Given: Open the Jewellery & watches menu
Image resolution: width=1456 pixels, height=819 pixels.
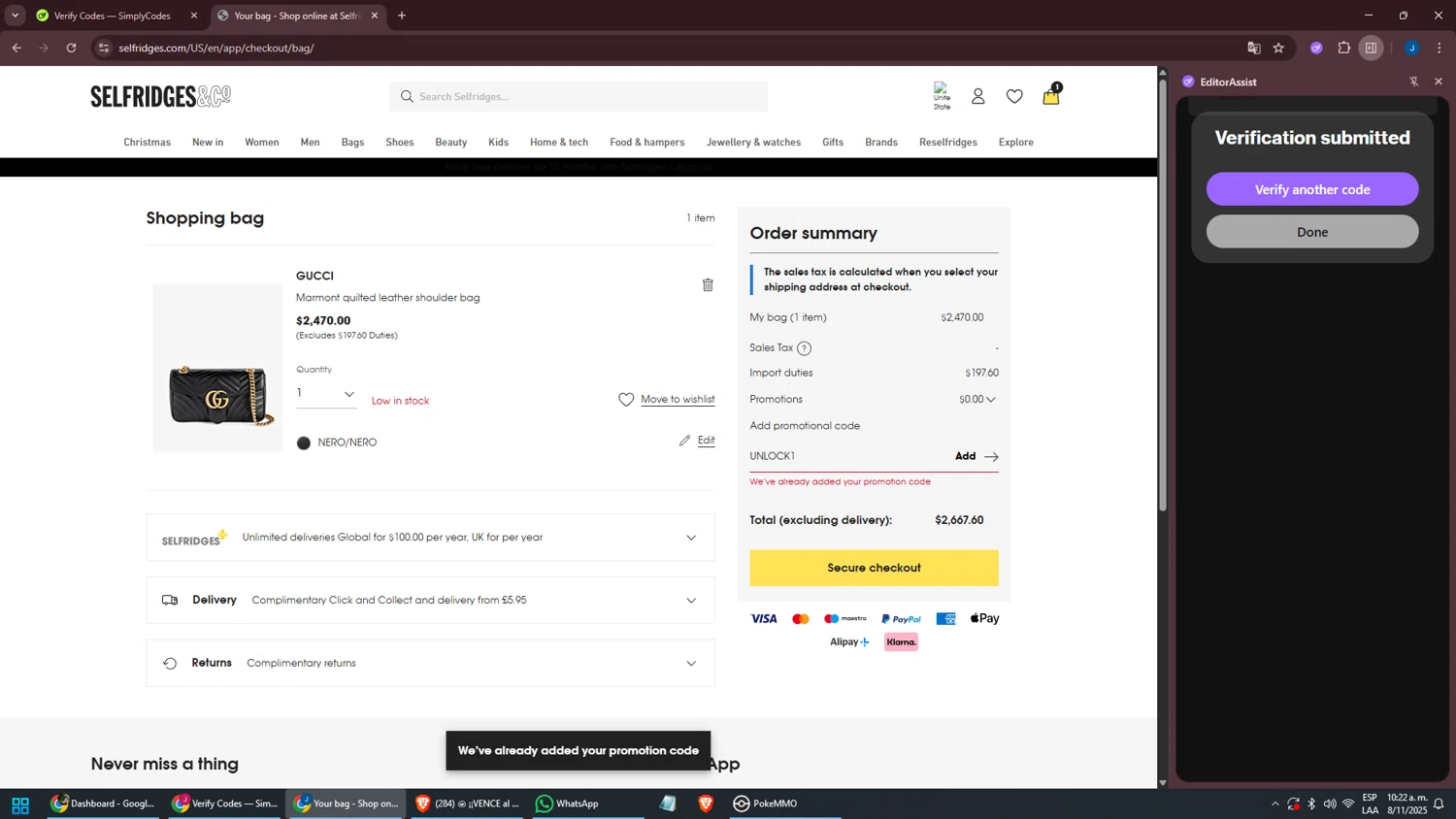Looking at the screenshot, I should [753, 142].
